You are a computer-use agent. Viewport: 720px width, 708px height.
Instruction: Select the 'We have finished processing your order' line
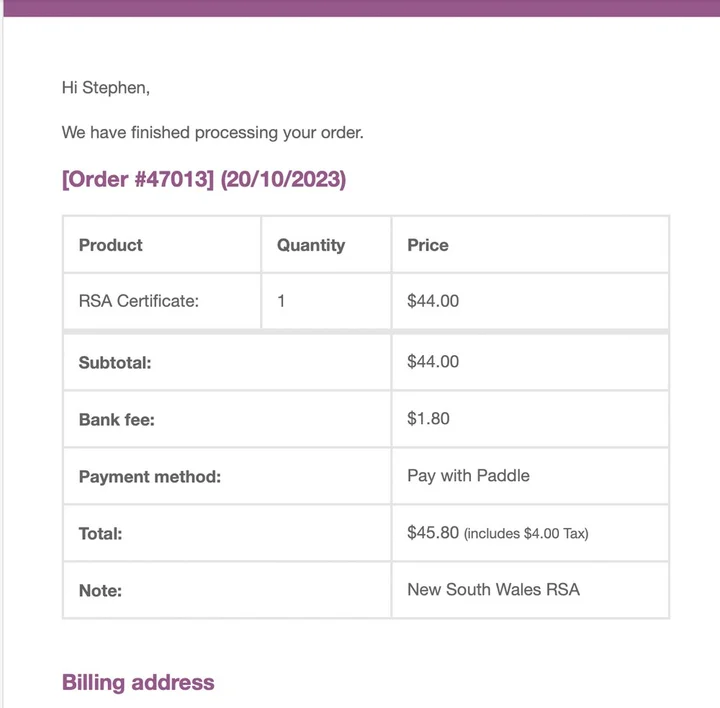pyautogui.click(x=212, y=132)
